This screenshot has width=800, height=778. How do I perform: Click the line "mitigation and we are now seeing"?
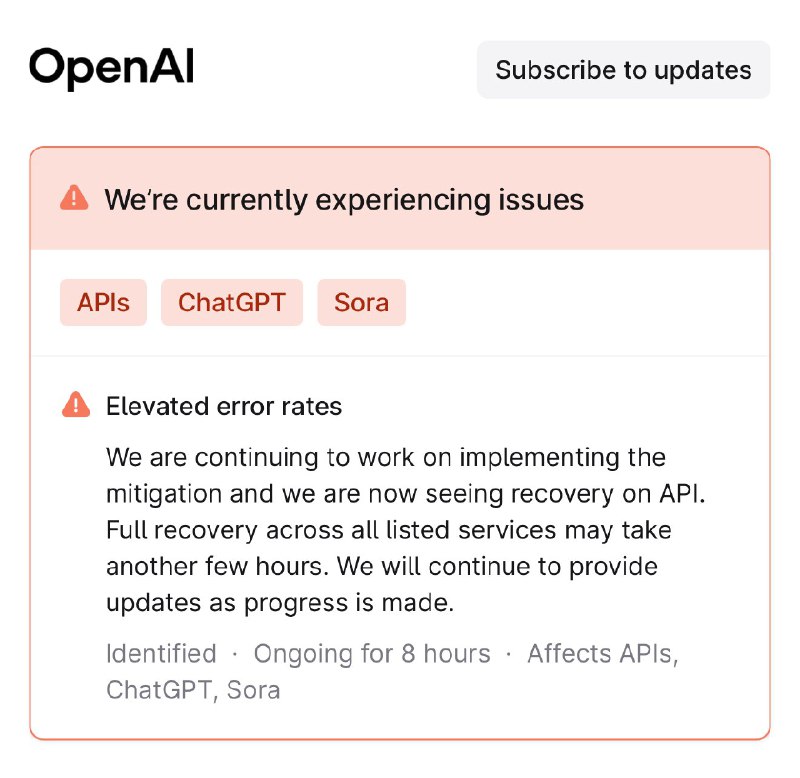[406, 494]
